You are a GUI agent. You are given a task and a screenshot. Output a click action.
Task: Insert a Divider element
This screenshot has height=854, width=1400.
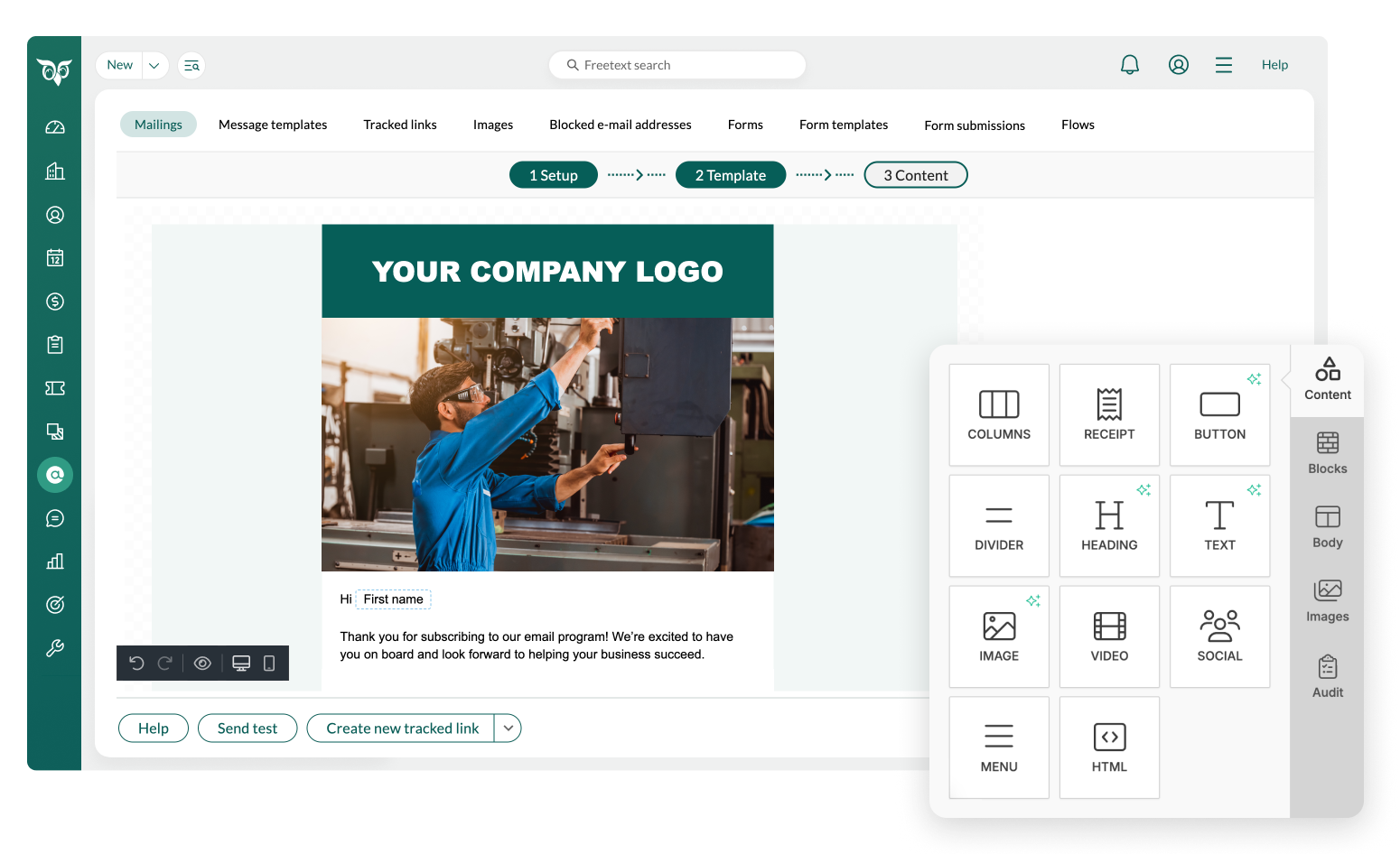[x=998, y=526]
